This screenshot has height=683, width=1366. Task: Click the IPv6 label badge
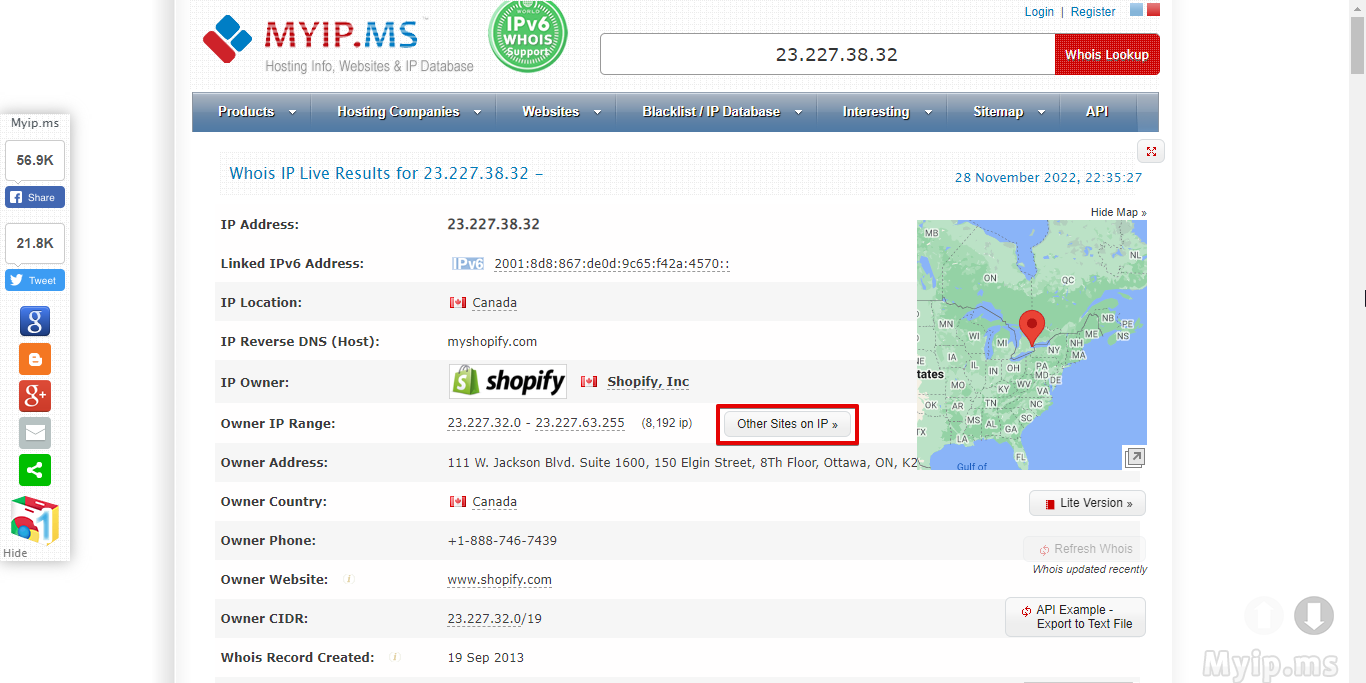tap(468, 264)
